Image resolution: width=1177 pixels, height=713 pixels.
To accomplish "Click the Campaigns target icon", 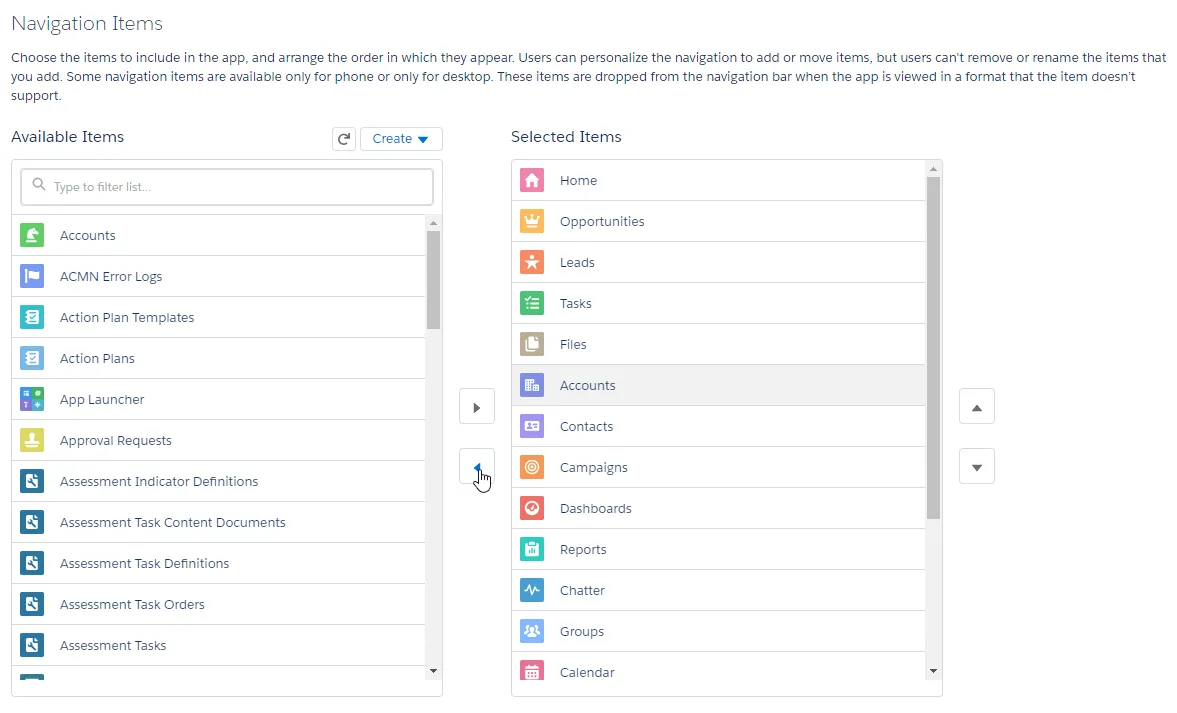I will click(532, 467).
